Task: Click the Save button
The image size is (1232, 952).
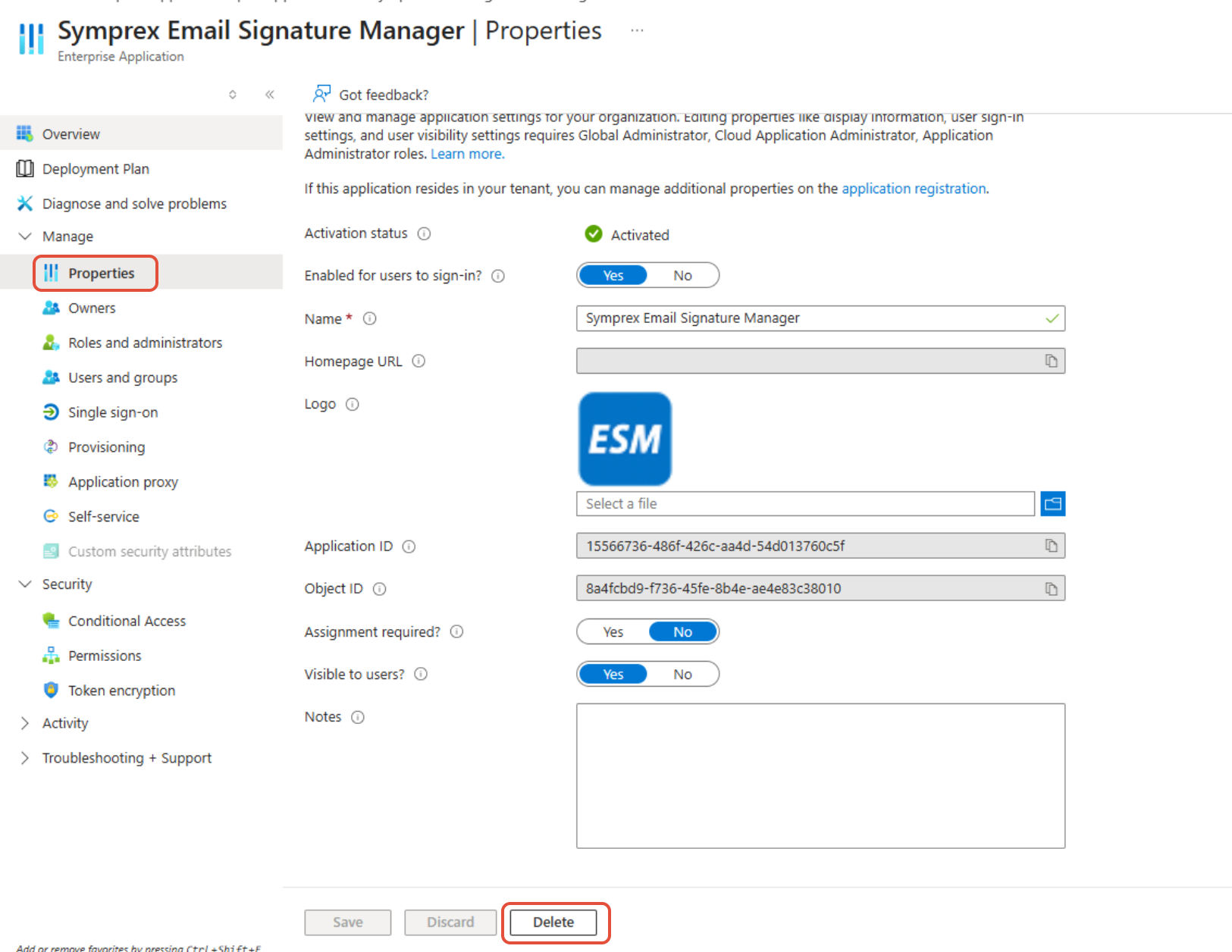Action: (348, 922)
